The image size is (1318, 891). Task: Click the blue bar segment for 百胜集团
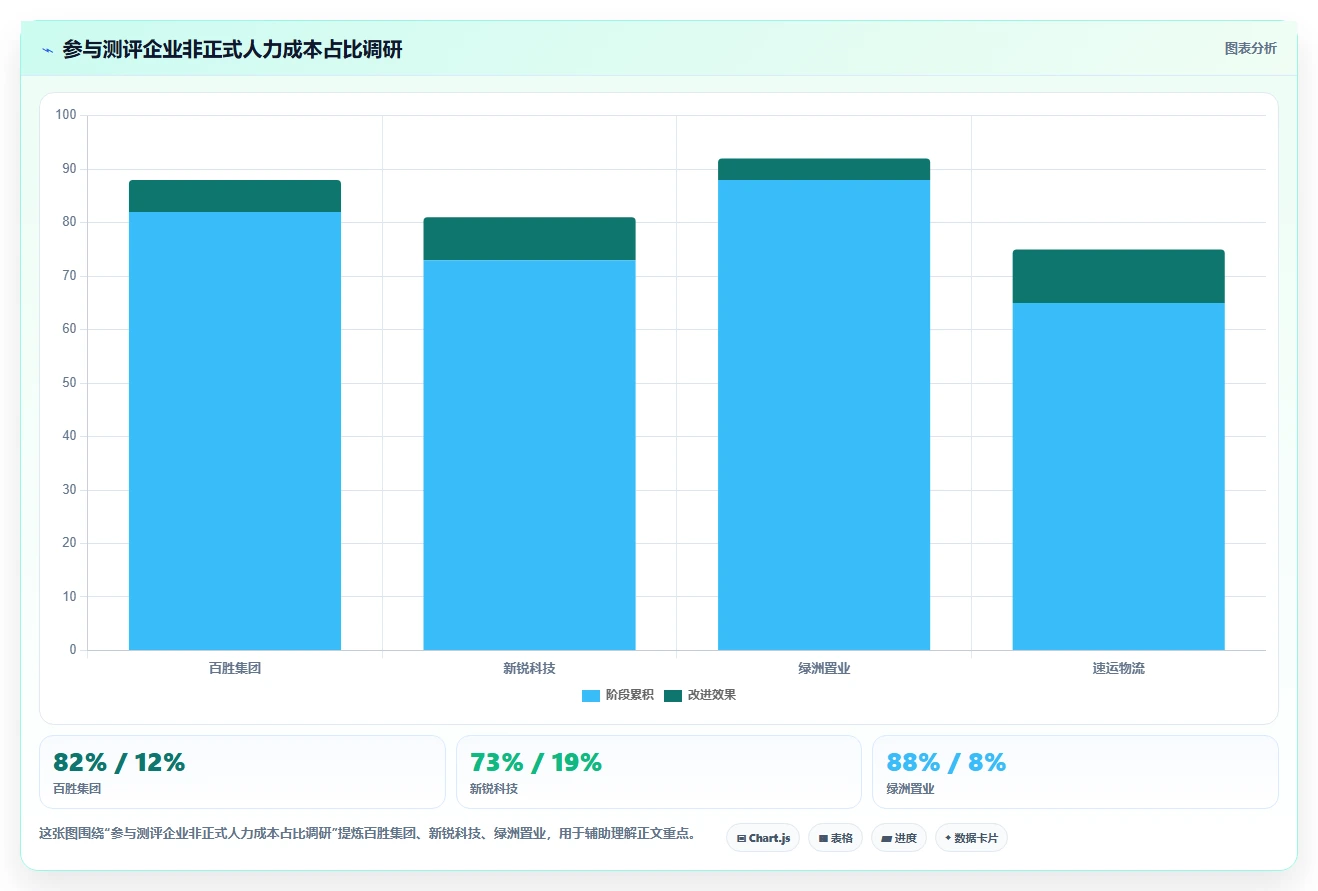coord(235,431)
